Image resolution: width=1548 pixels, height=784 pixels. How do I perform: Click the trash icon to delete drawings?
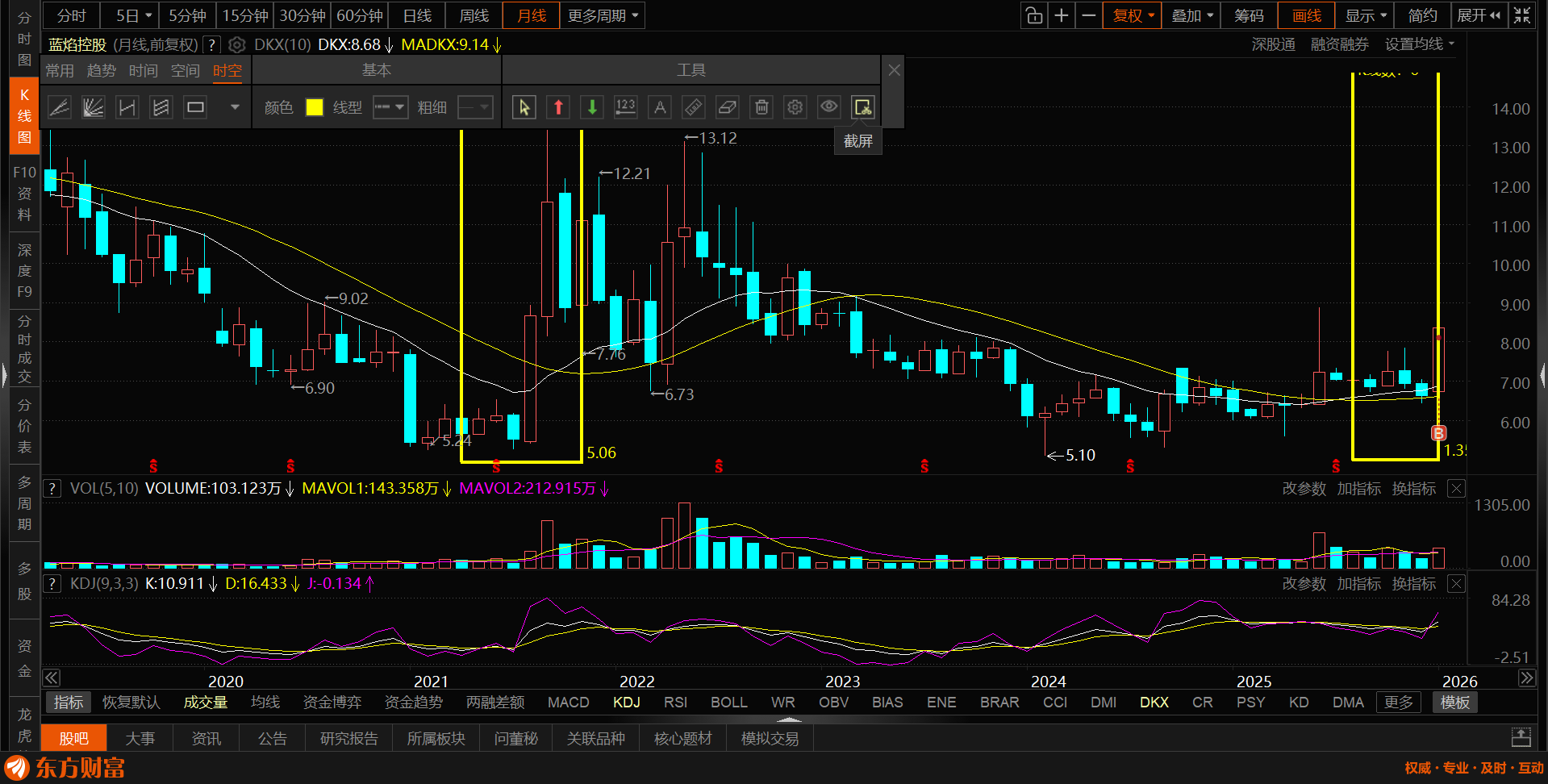pos(761,107)
